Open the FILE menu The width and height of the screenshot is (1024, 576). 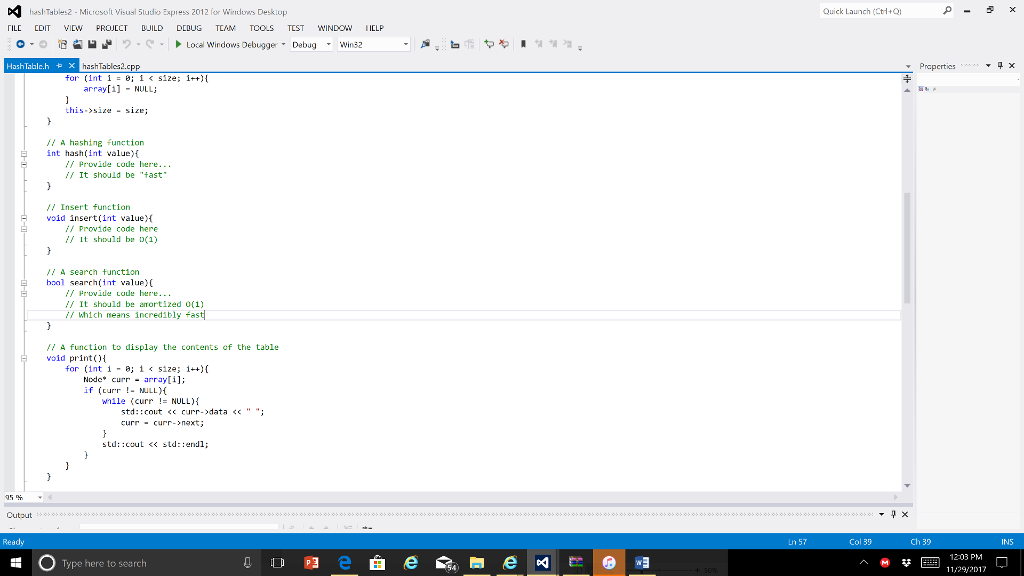14,28
